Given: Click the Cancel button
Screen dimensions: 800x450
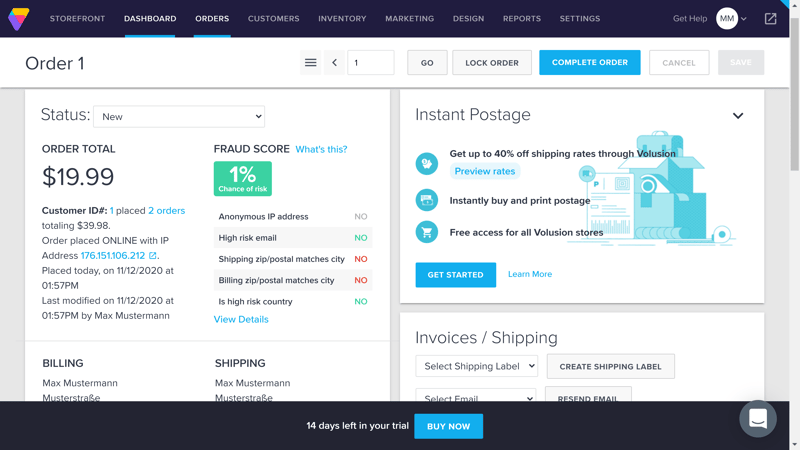Looking at the screenshot, I should (x=679, y=63).
